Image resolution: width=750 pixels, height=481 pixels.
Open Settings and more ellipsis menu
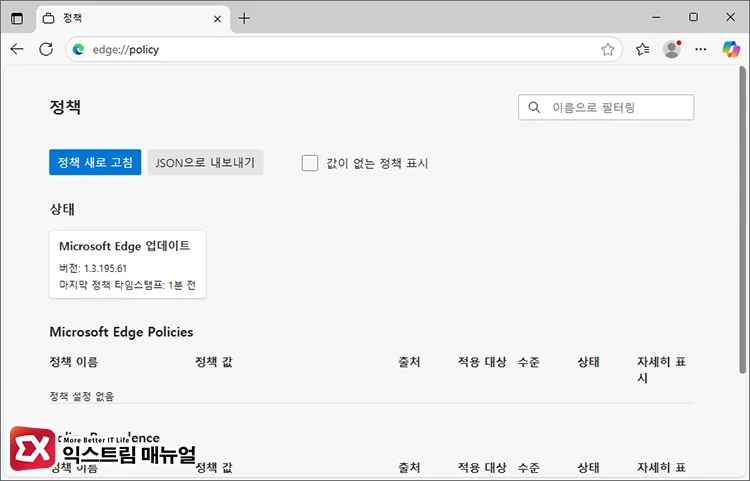tap(701, 49)
